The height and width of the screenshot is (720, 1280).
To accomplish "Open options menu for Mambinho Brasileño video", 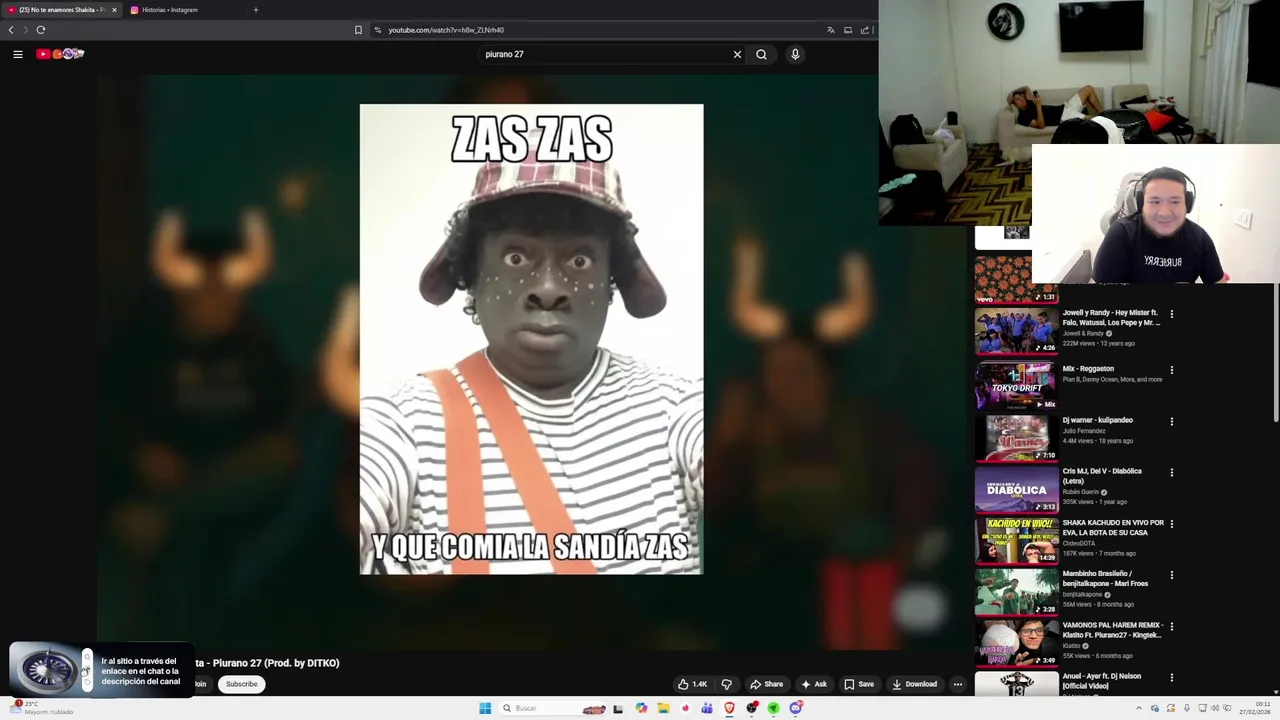I will (1172, 575).
